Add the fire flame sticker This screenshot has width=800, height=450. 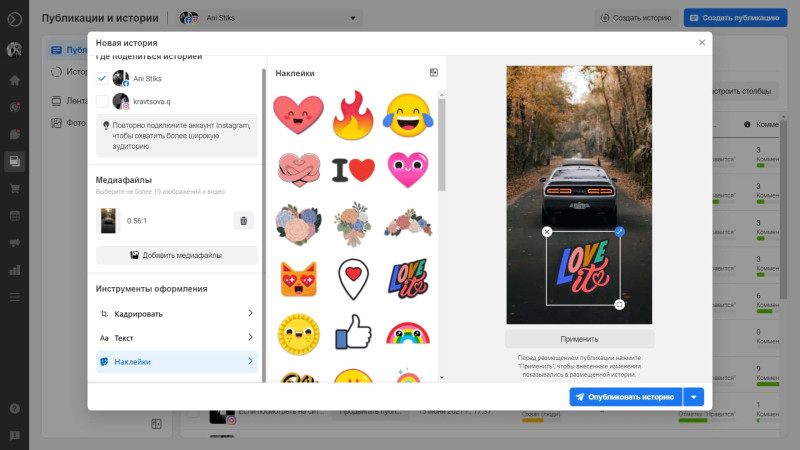click(353, 115)
